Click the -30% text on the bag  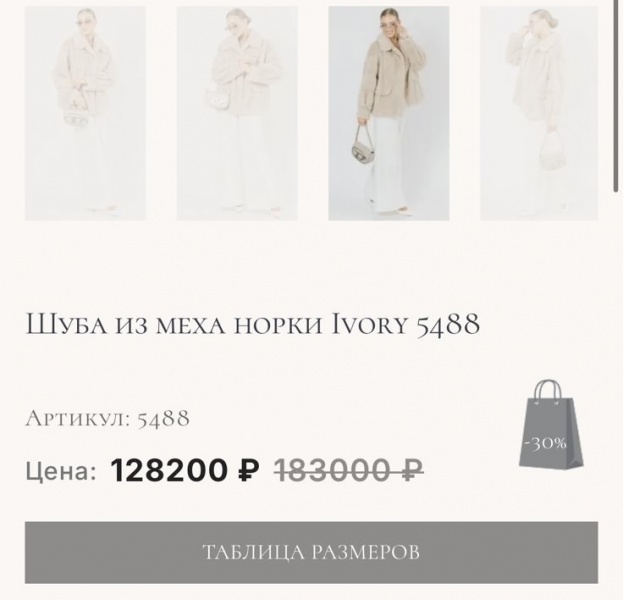coord(546,442)
